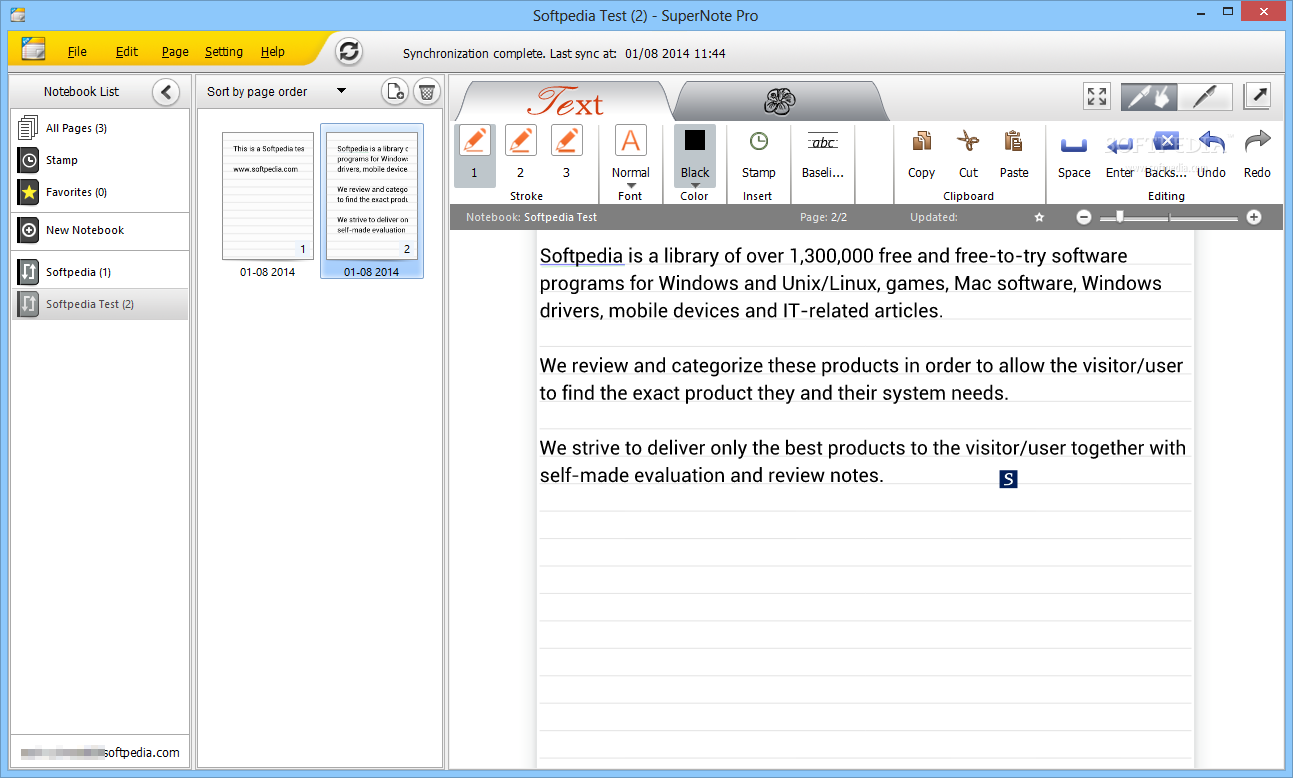Screen dimensions: 1293x778
Task: Open the Baseline option
Action: (x=823, y=154)
